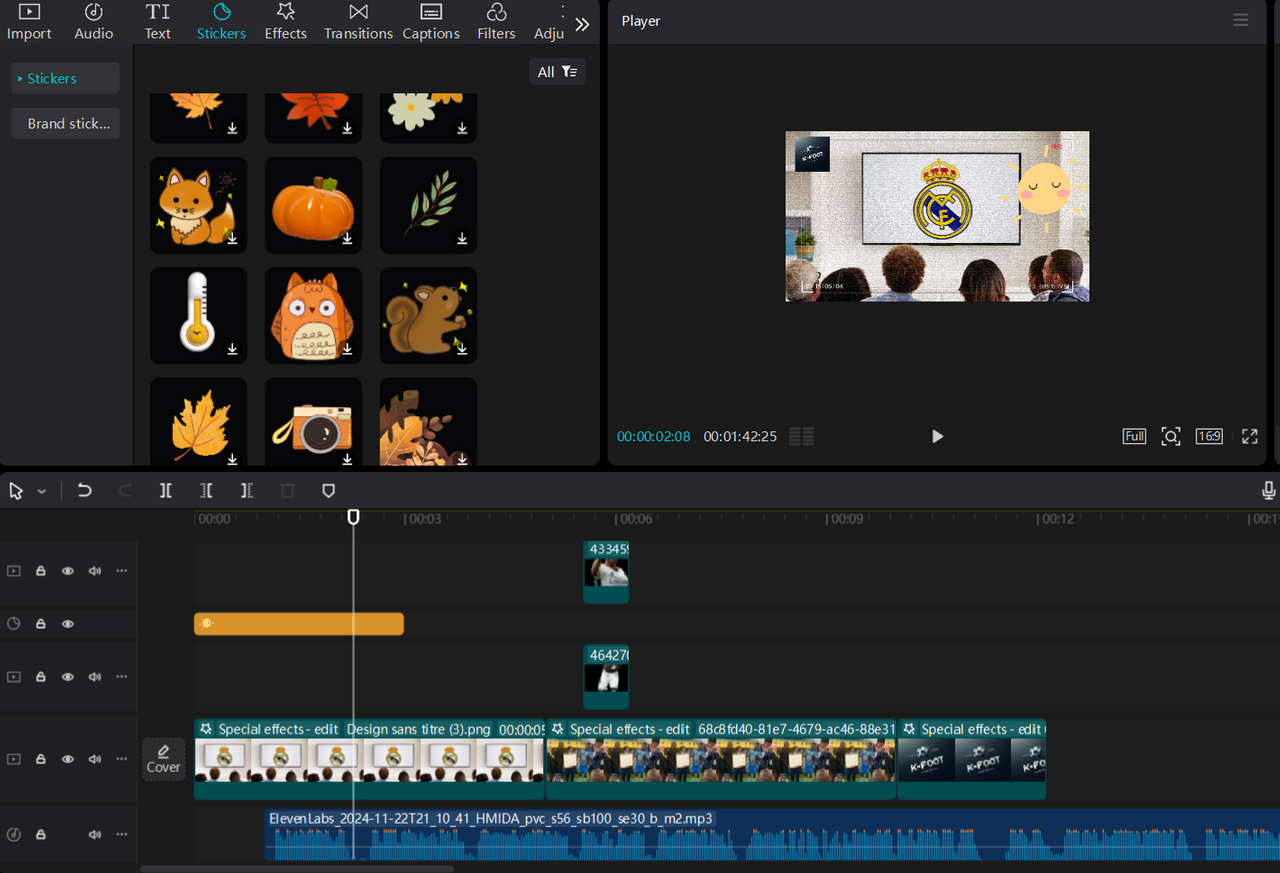Redo the last undone action
The height and width of the screenshot is (873, 1280).
click(125, 491)
